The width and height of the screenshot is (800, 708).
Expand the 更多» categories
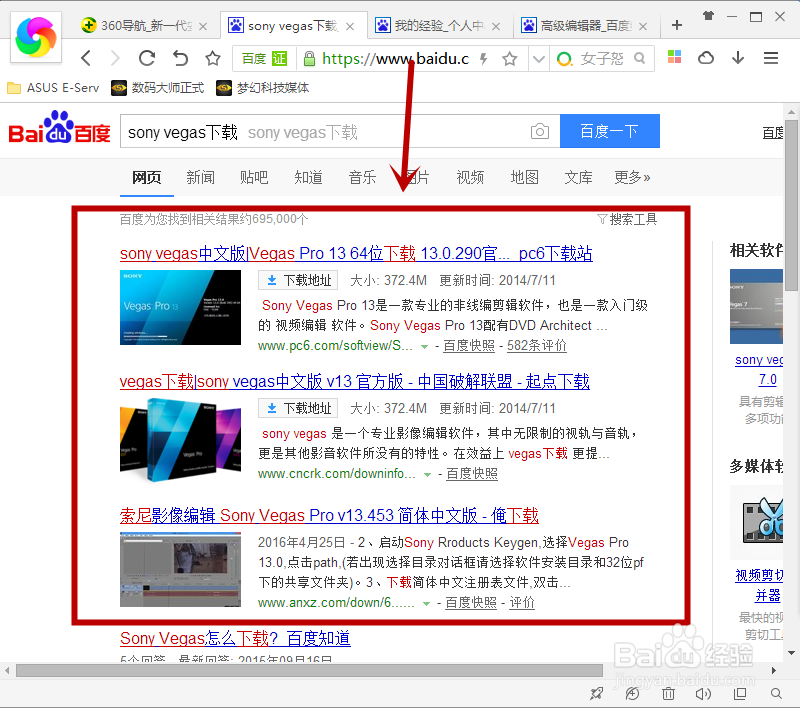point(632,178)
